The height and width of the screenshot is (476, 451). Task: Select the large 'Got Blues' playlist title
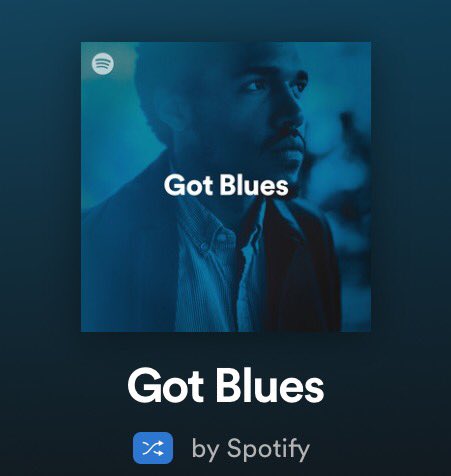coord(226,386)
